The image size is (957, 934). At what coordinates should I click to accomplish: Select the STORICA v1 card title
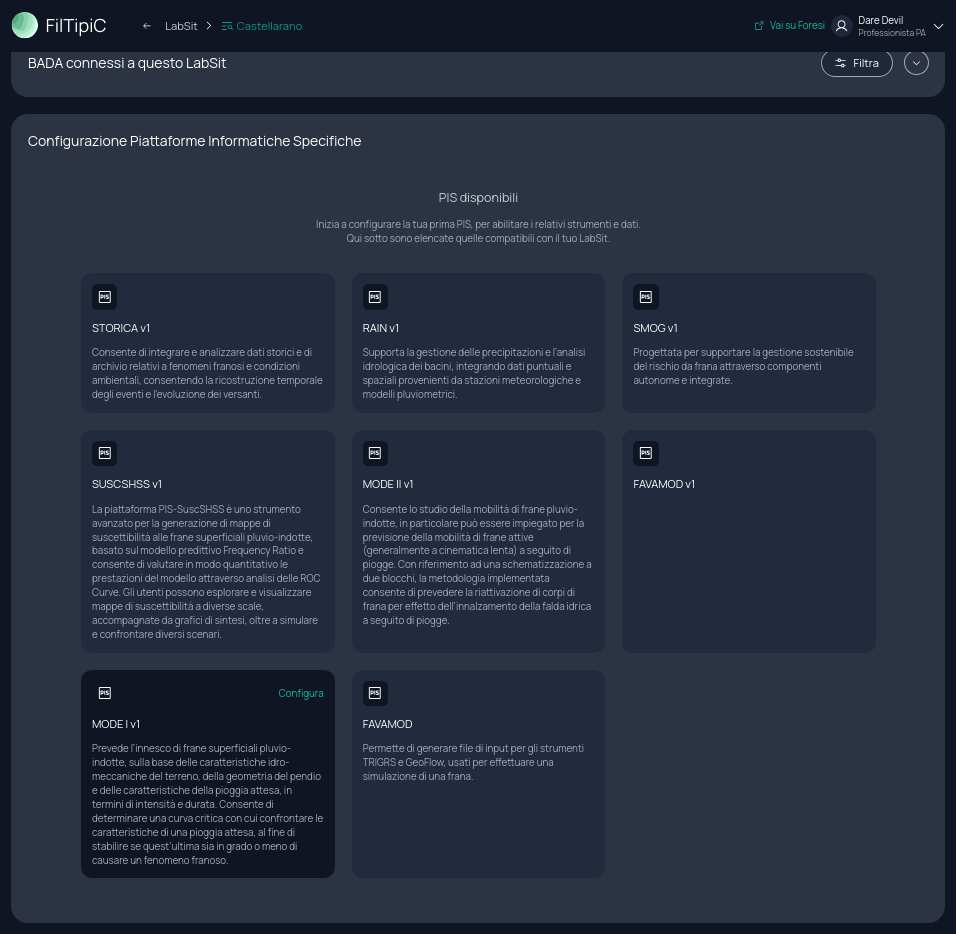121,328
